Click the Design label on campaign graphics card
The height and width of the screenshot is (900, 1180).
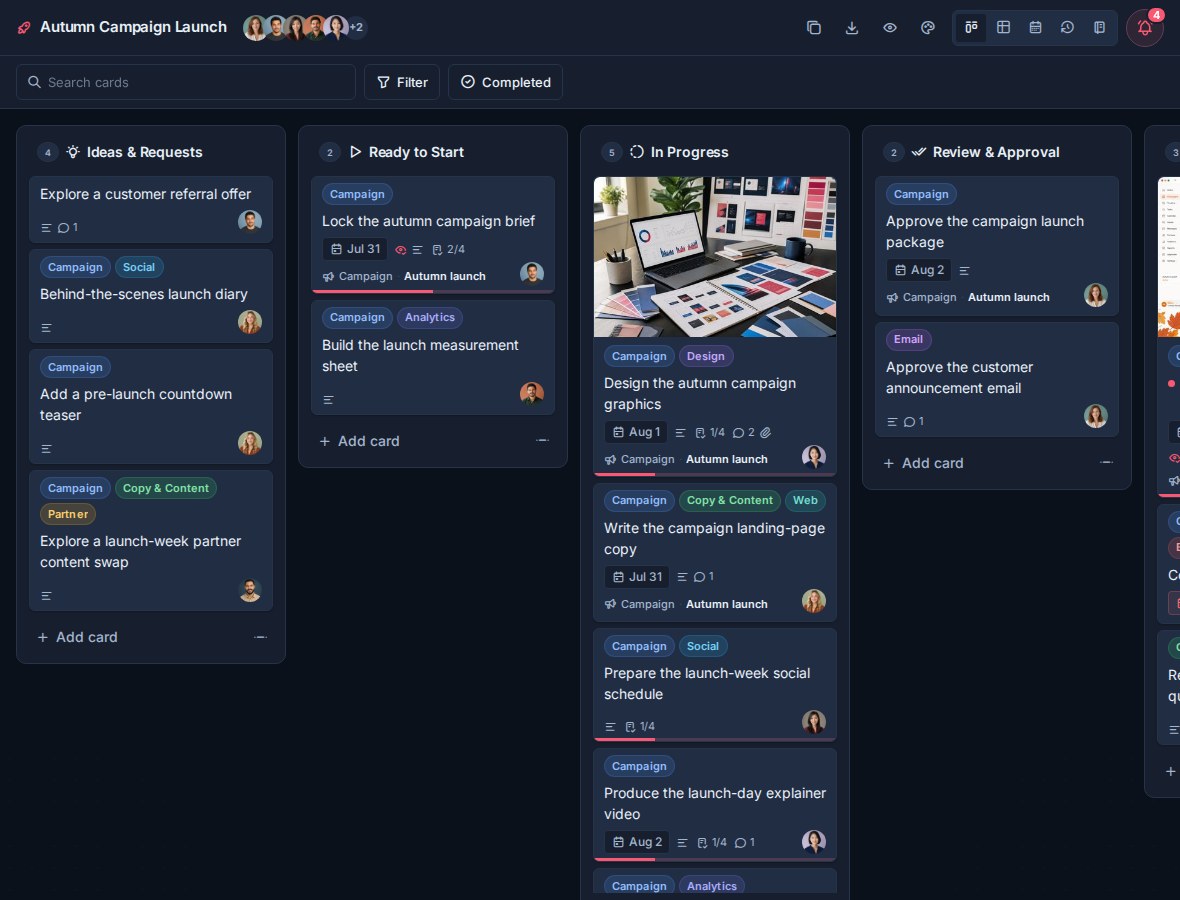tap(705, 356)
